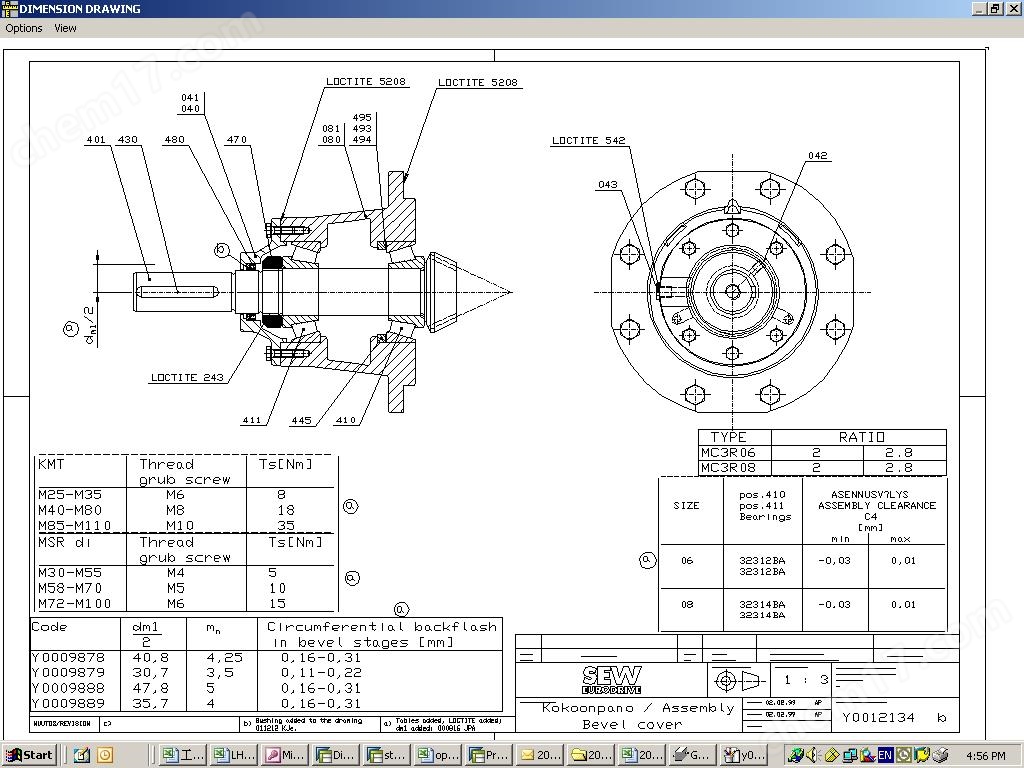Viewport: 1024px width, 768px height.
Task: Click the yellow folder icon in system tray
Action: (922, 754)
